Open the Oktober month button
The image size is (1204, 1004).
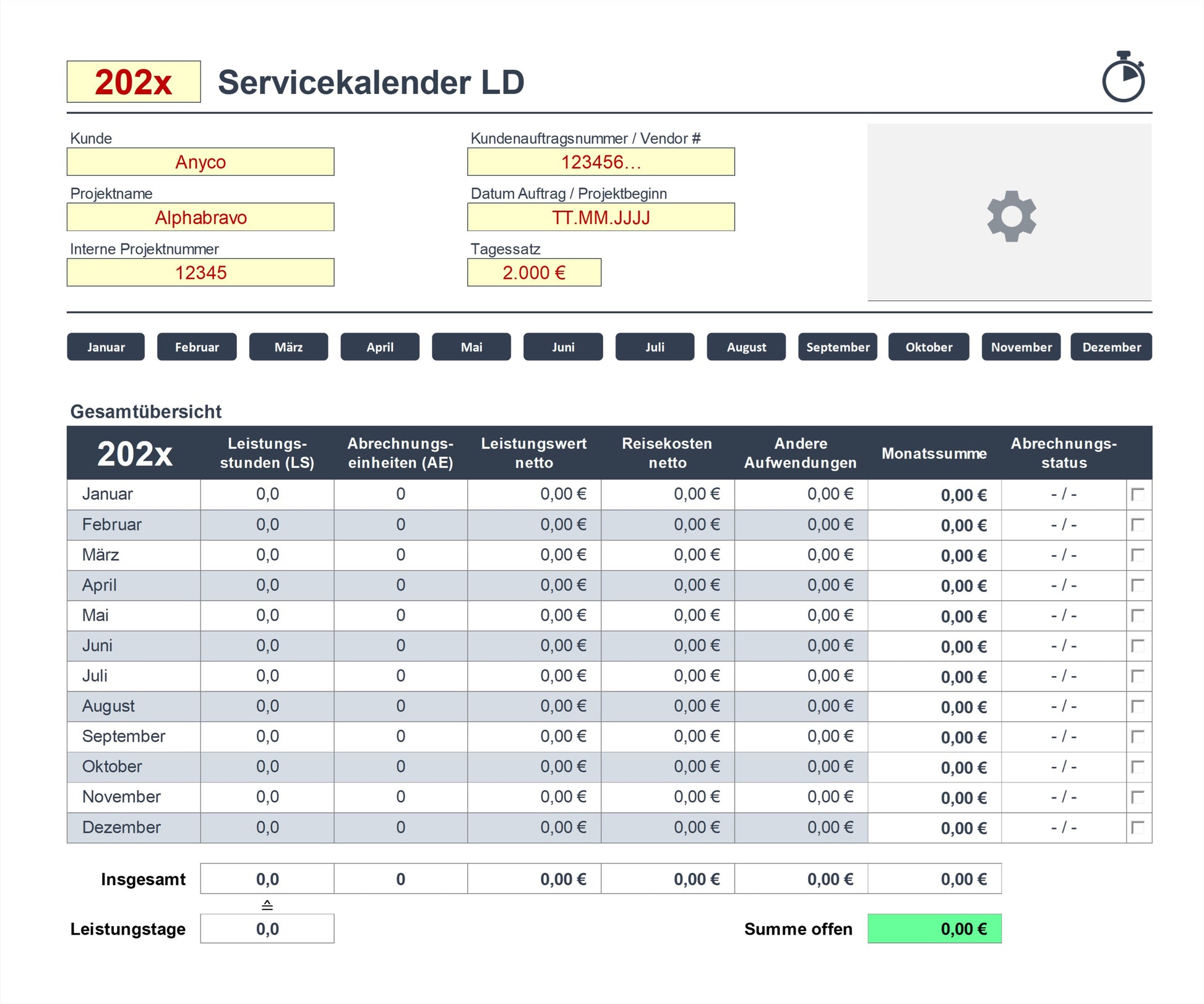(x=929, y=347)
